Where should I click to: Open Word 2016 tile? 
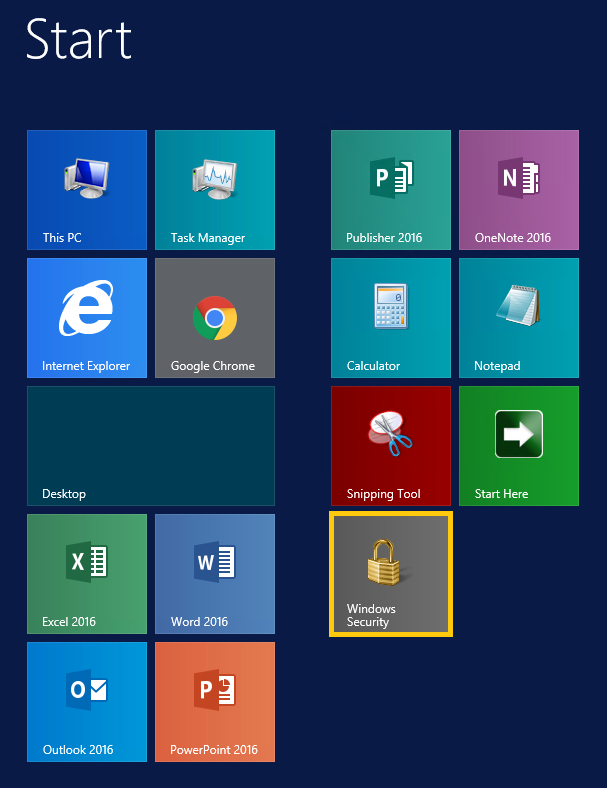[215, 574]
